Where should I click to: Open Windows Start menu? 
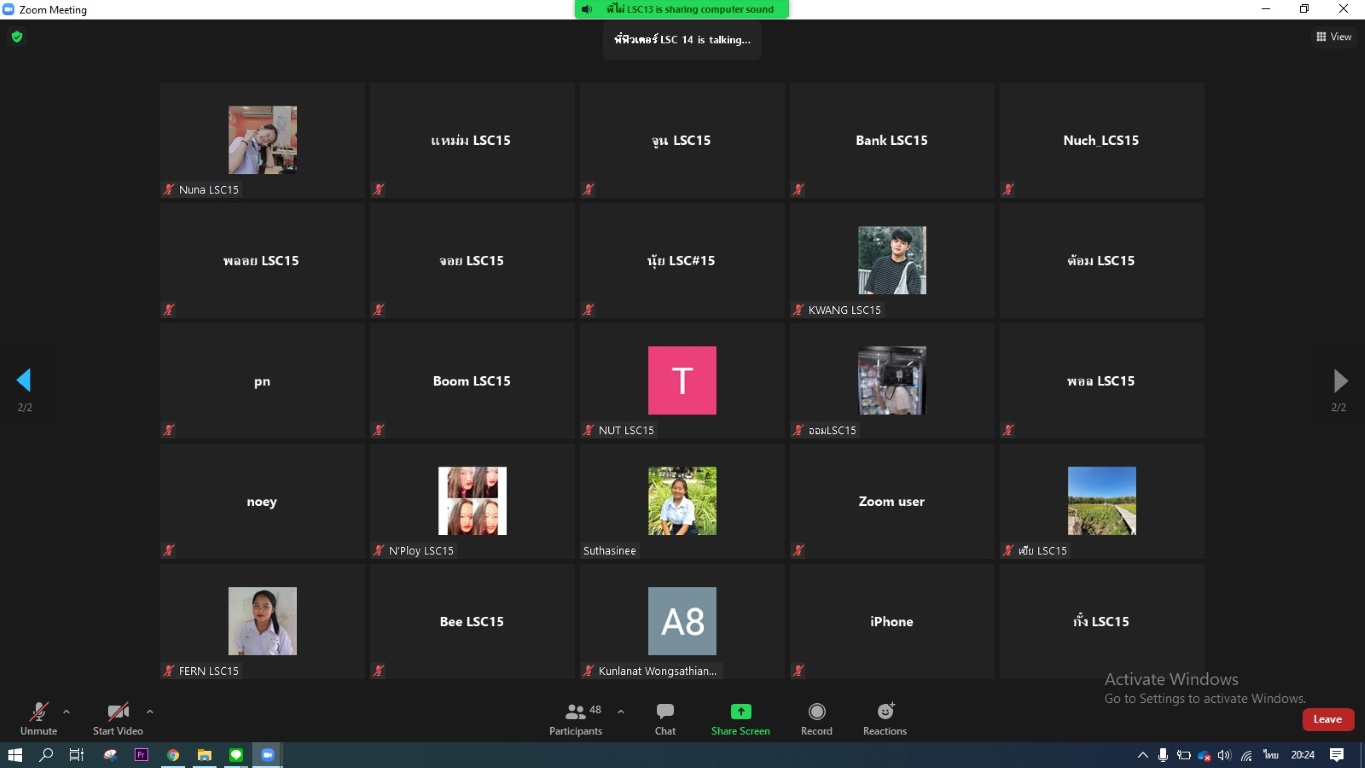[15, 755]
